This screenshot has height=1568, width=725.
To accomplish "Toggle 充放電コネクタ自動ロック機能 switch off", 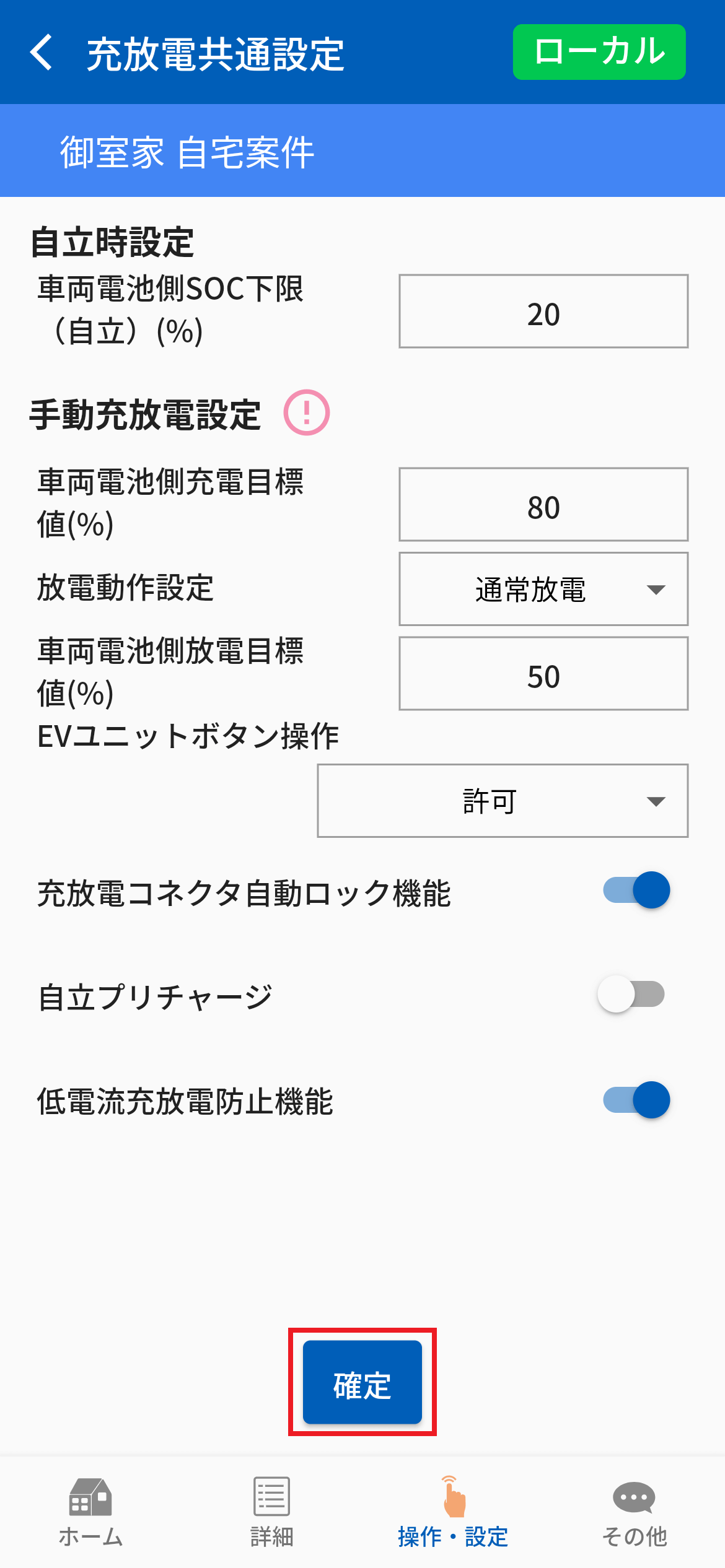I will click(x=637, y=890).
